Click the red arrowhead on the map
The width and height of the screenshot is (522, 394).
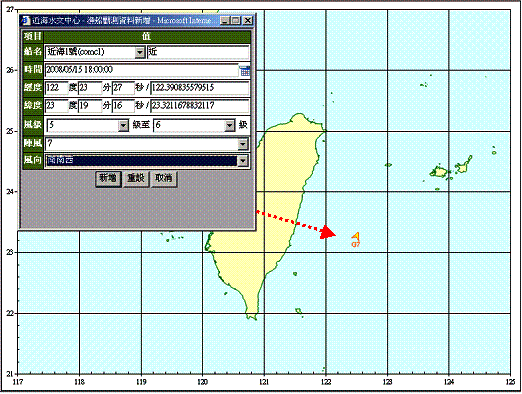(328, 232)
